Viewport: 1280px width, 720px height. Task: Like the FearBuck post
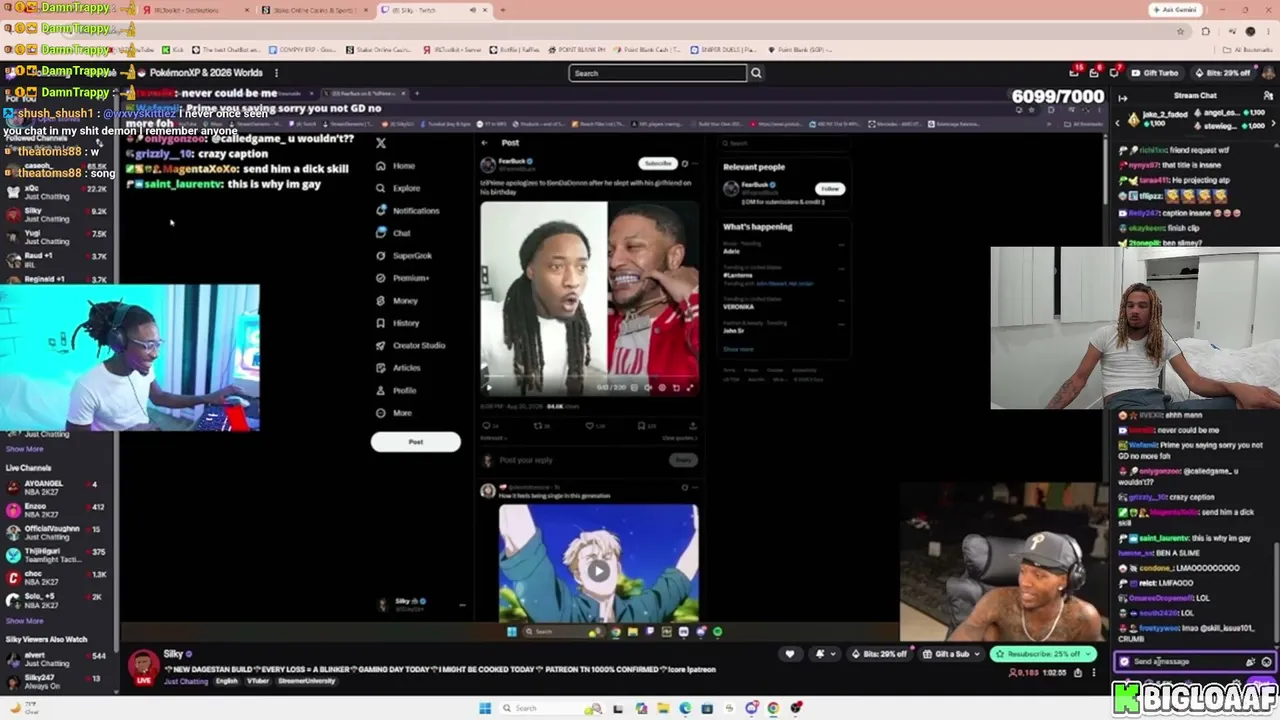tap(590, 426)
